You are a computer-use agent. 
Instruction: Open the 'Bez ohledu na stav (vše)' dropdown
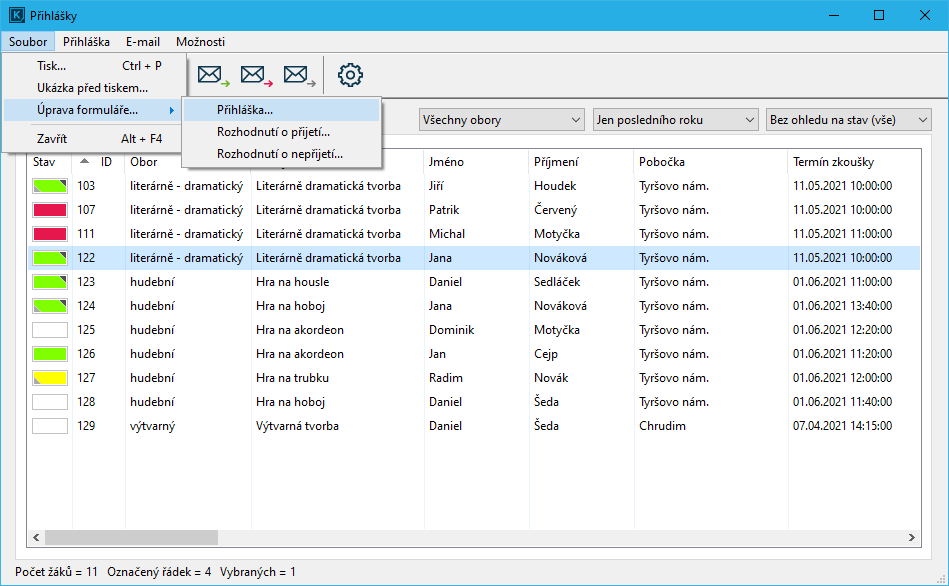point(849,120)
